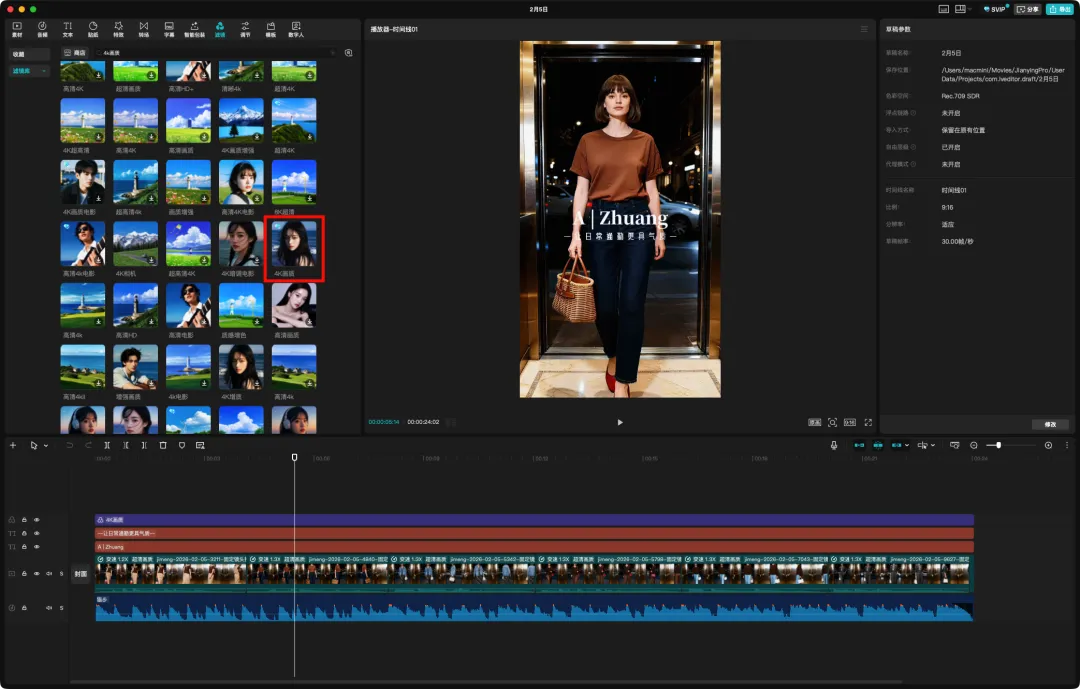
Task: Switch to the 音频 (Audio) tab
Action: point(42,28)
